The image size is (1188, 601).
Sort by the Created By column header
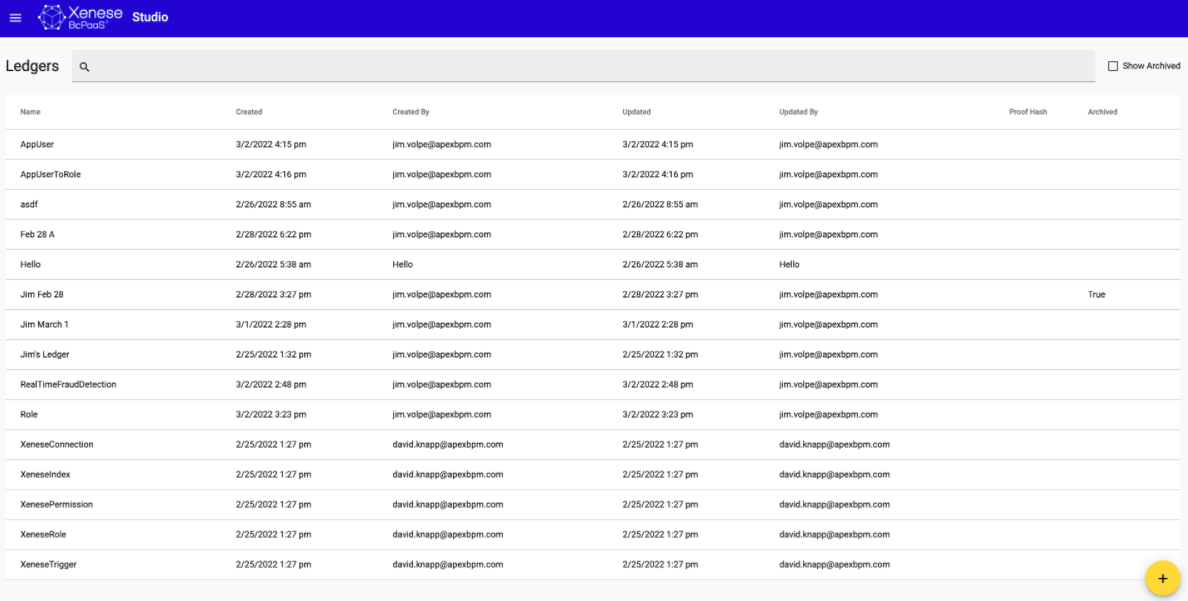[x=411, y=111]
